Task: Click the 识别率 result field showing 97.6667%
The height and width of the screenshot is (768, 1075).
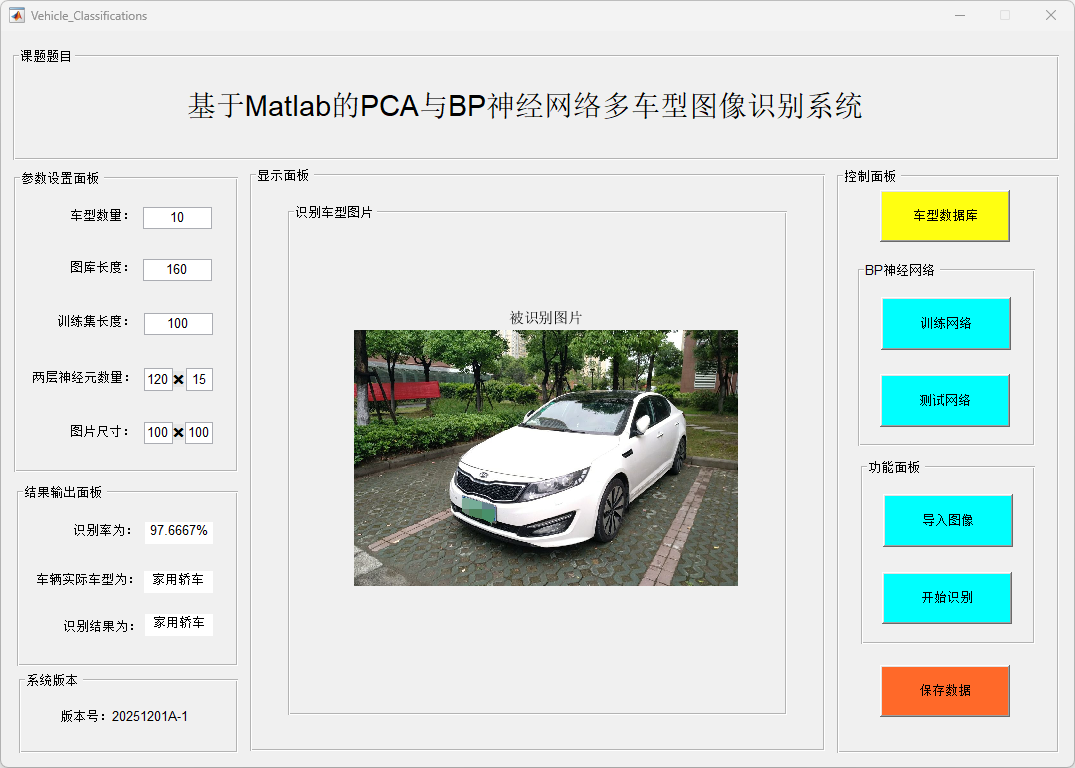Action: [x=179, y=531]
